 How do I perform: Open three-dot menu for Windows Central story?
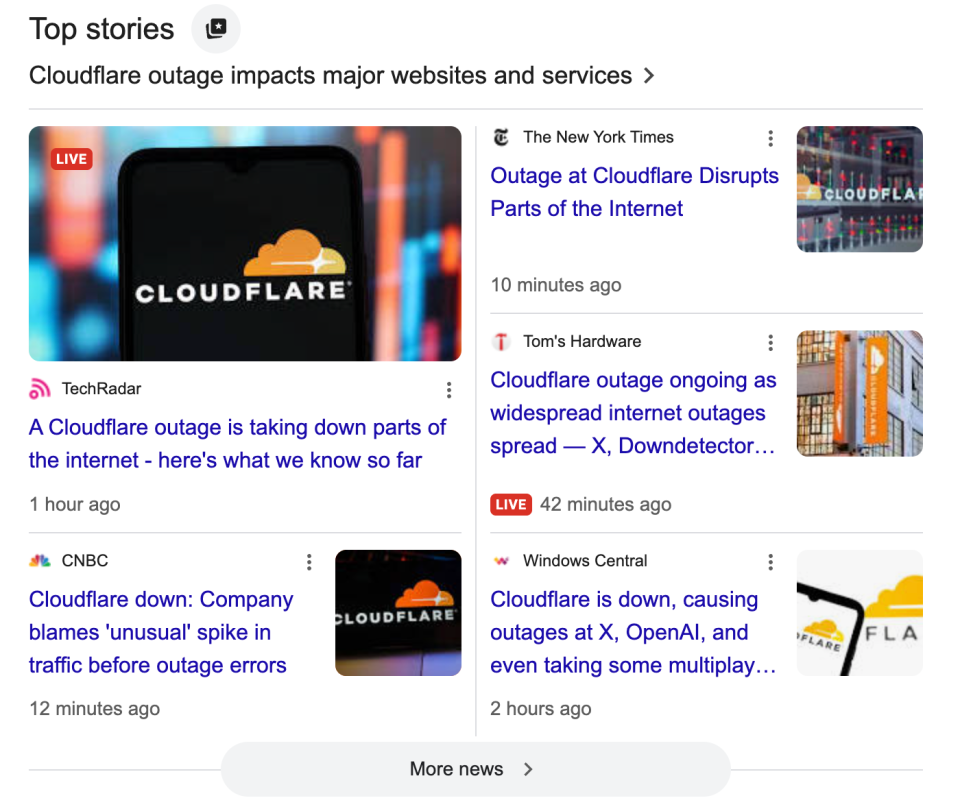tap(770, 562)
